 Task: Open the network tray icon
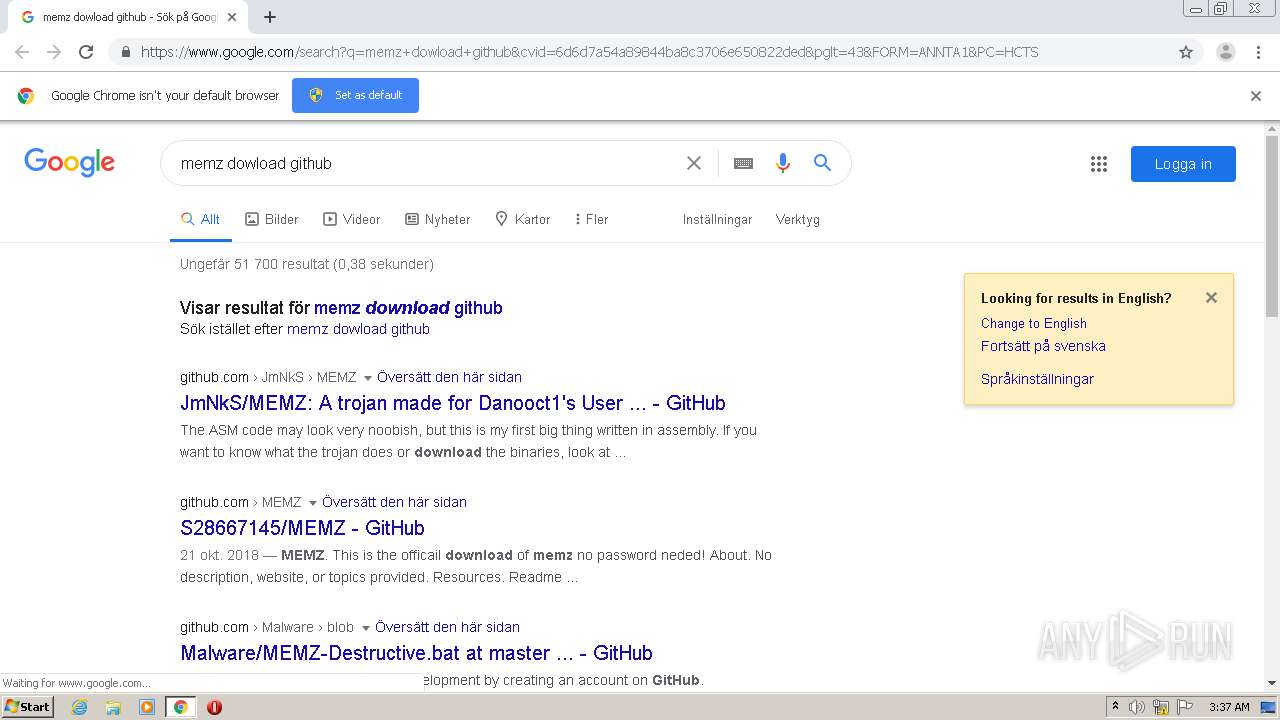coord(1161,707)
